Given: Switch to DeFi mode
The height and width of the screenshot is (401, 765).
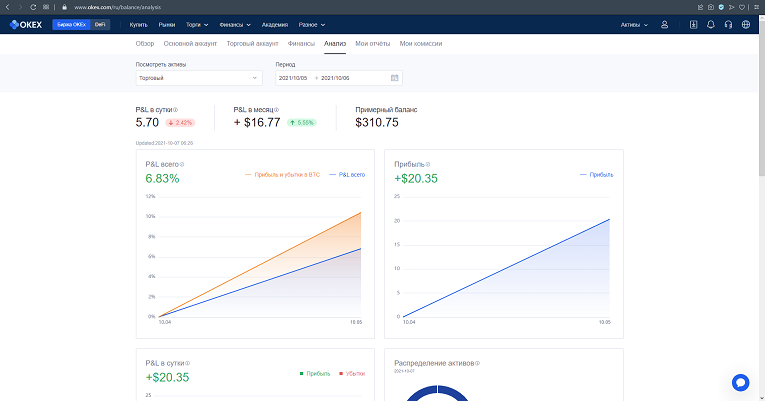Looking at the screenshot, I should [x=100, y=24].
